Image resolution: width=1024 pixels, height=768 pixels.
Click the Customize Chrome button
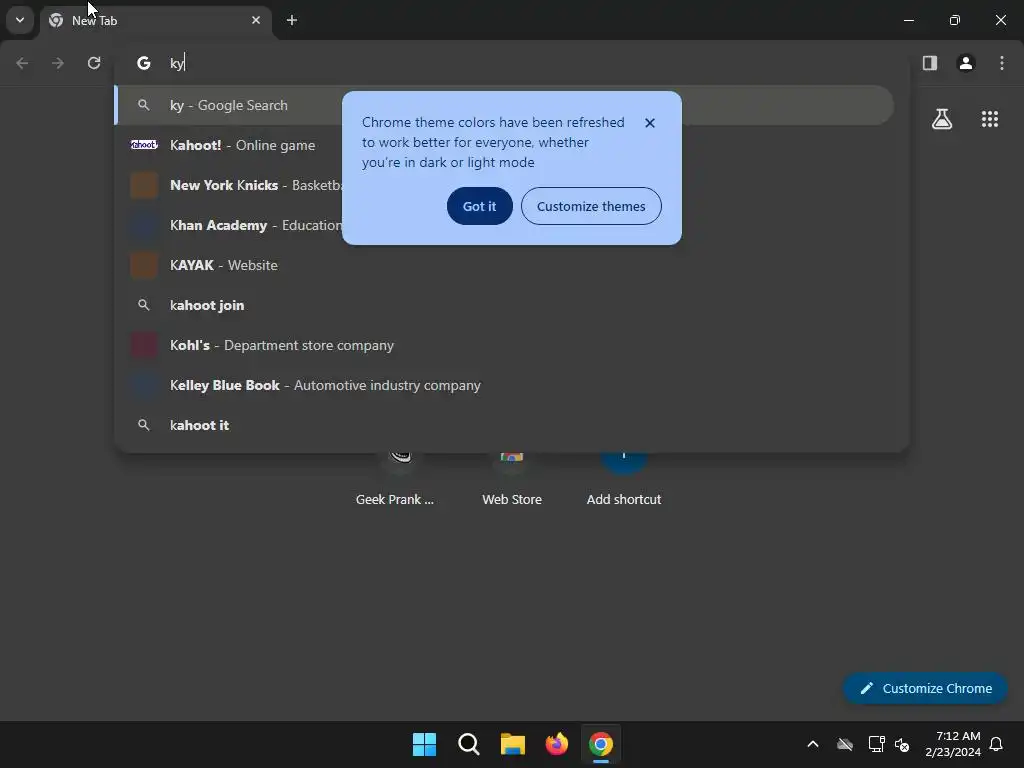(x=925, y=688)
